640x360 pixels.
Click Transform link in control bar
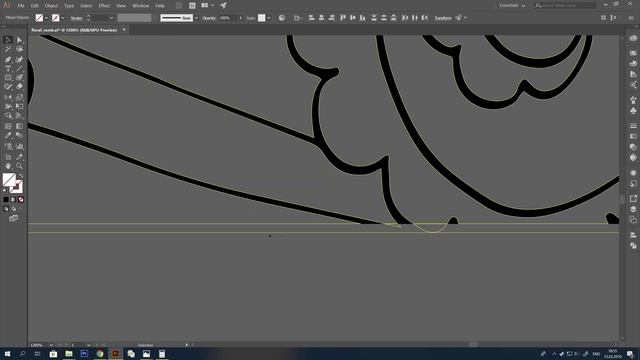pos(443,18)
